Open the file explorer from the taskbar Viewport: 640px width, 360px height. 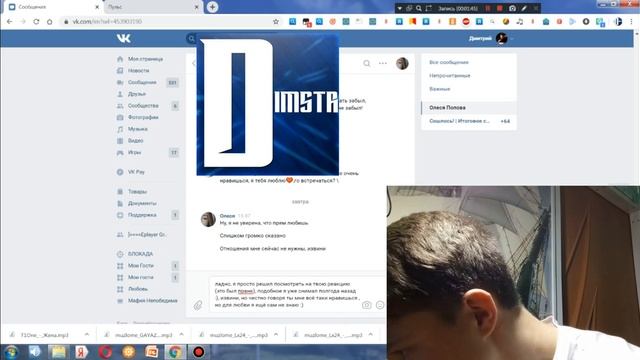pyautogui.click(x=58, y=352)
